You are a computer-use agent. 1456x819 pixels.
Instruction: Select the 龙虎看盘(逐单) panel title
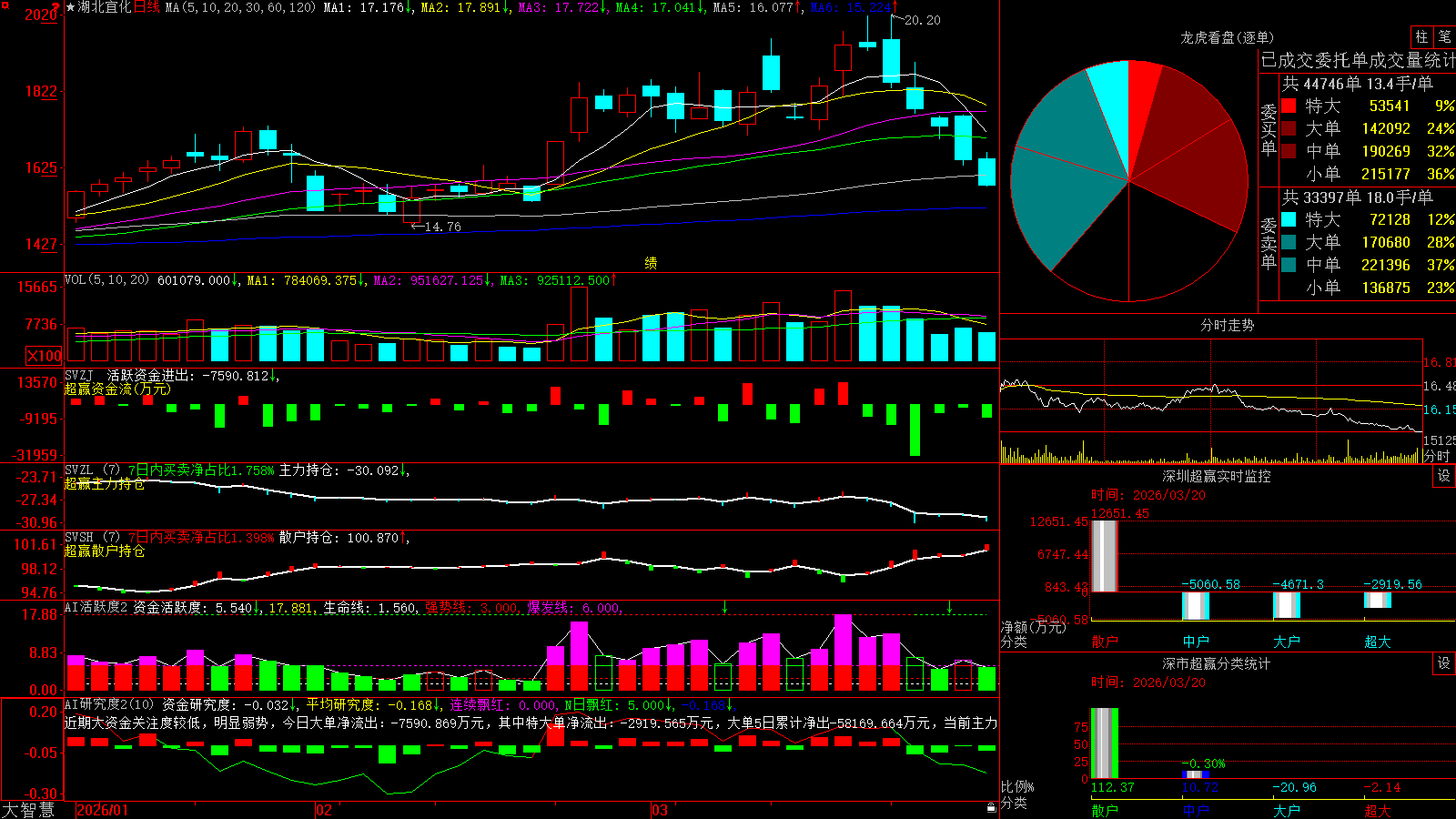(x=1227, y=37)
